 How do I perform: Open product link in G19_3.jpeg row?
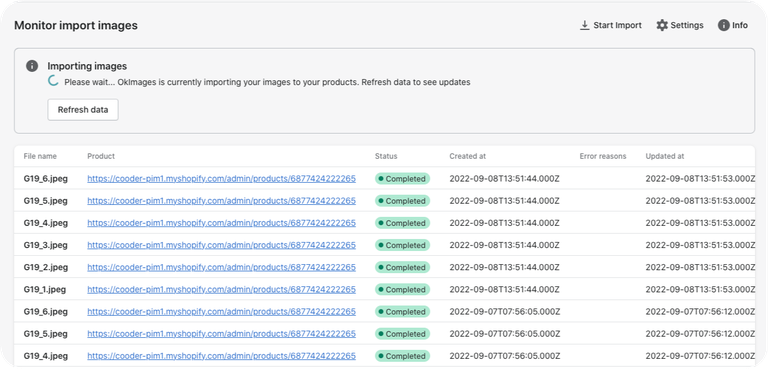click(x=221, y=245)
